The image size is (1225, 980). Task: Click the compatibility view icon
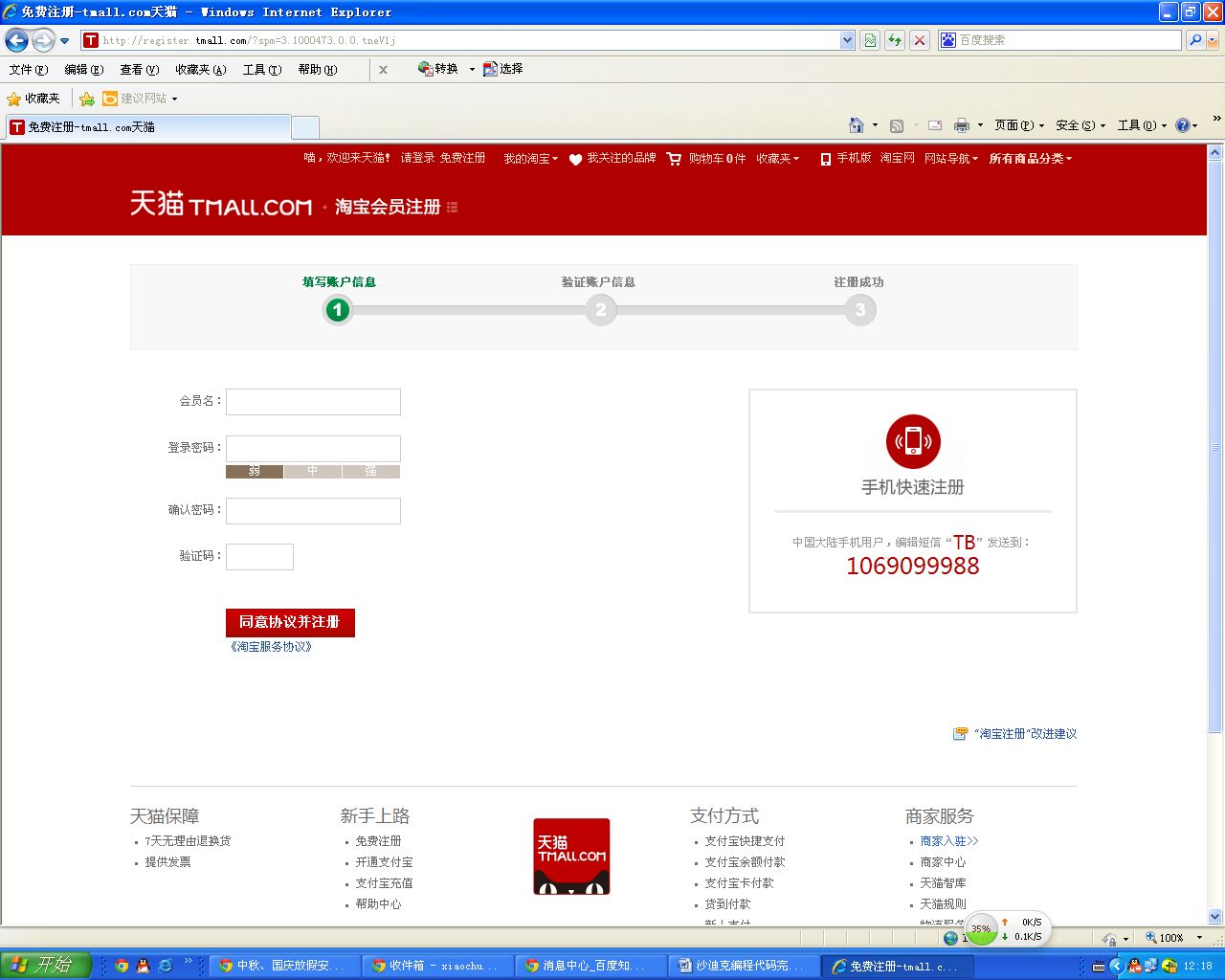870,40
